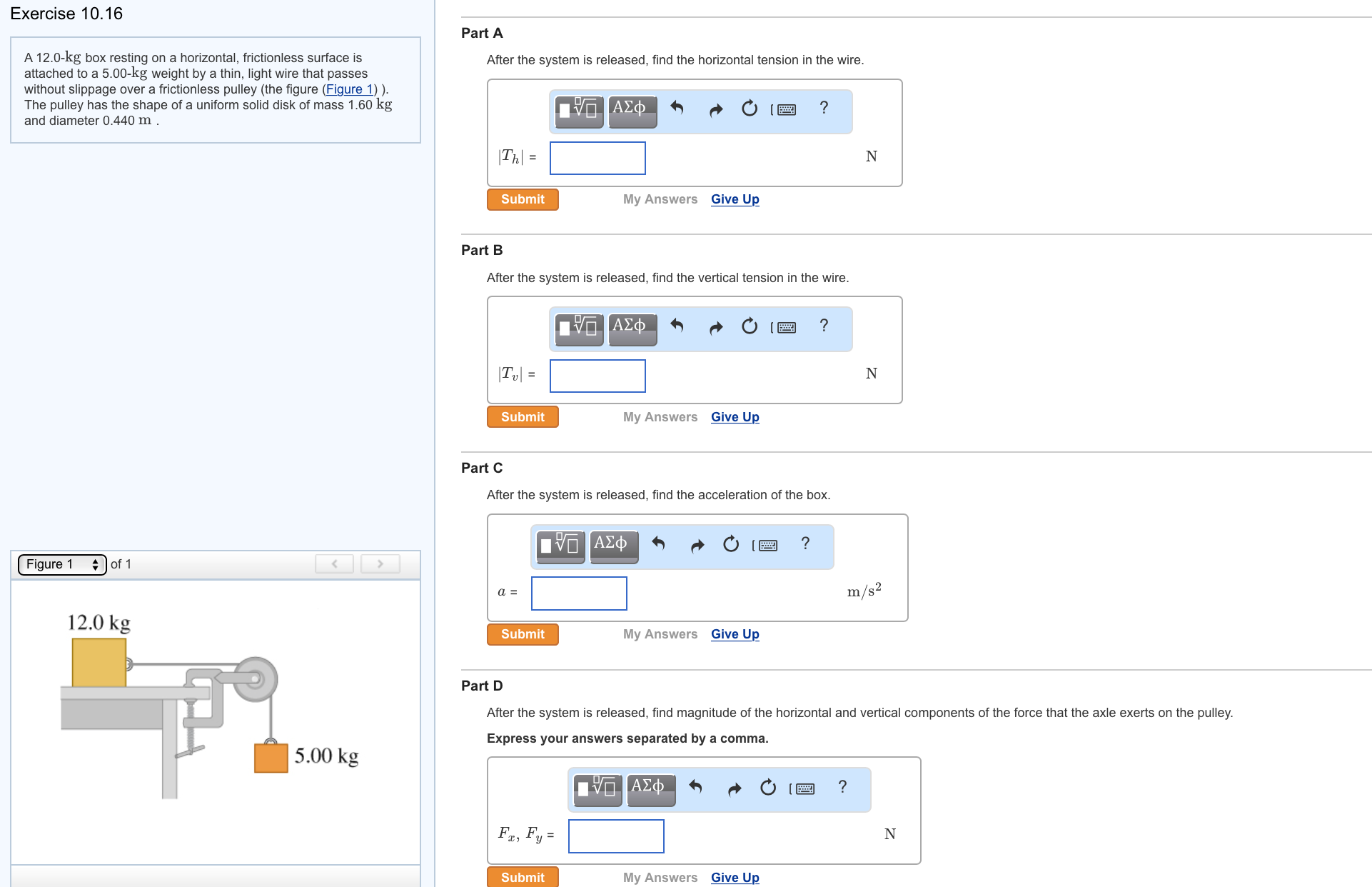
Task: Undo last entry in Part B toolbar
Action: pos(677,326)
